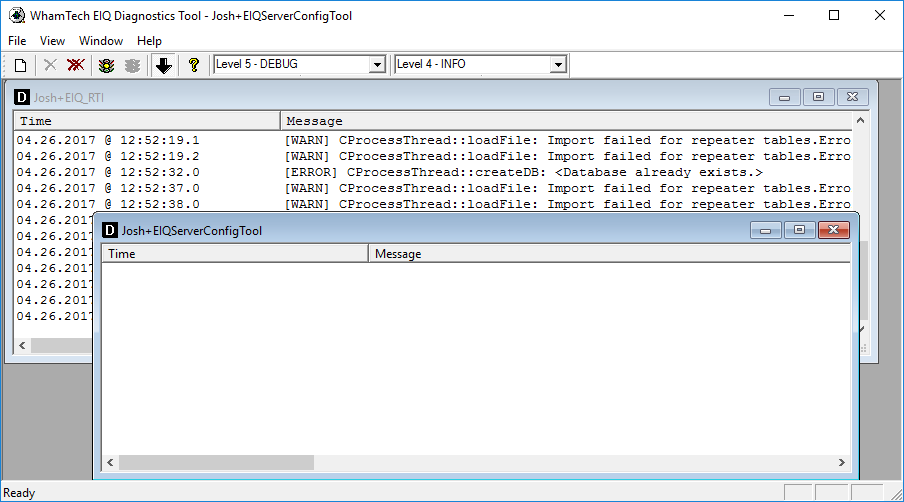Open the Window menu
This screenshot has height=502, width=904.
click(x=101, y=41)
